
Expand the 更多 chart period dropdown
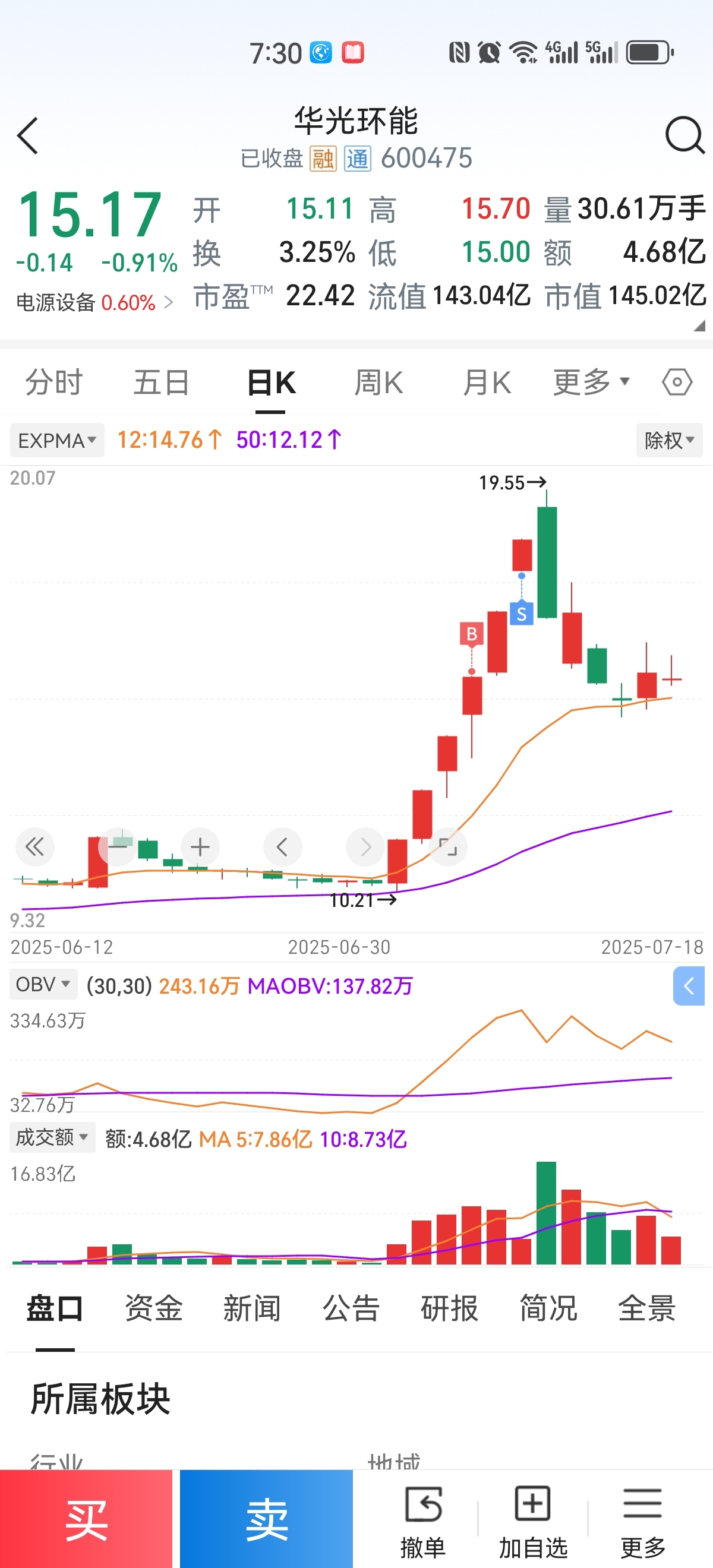(x=591, y=383)
